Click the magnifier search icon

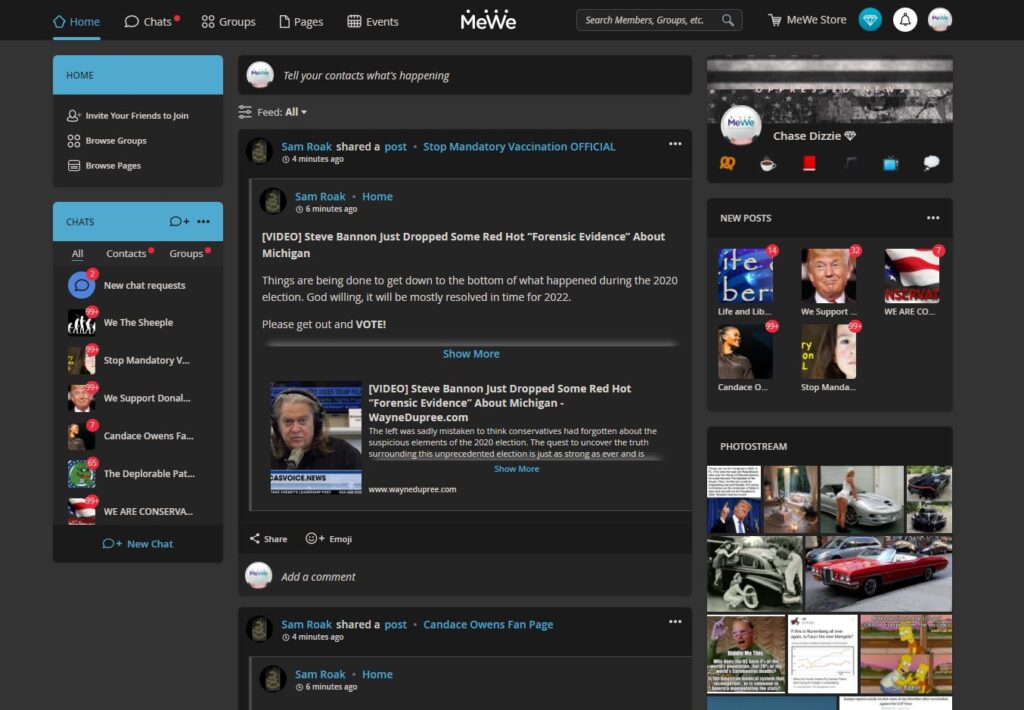pos(728,20)
